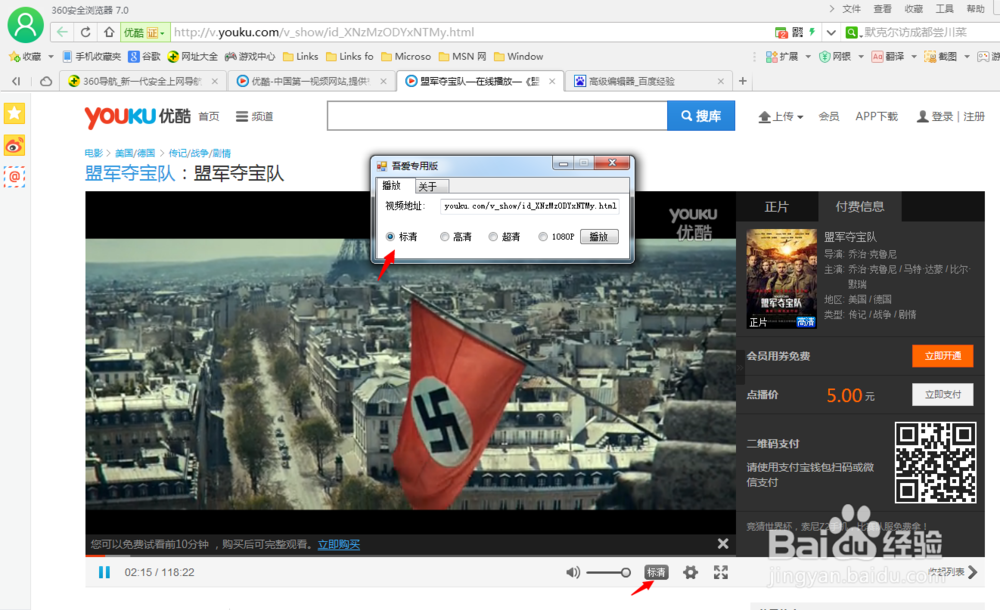The image size is (1000, 610).
Task: Click 播放 button in dialog
Action: click(599, 237)
